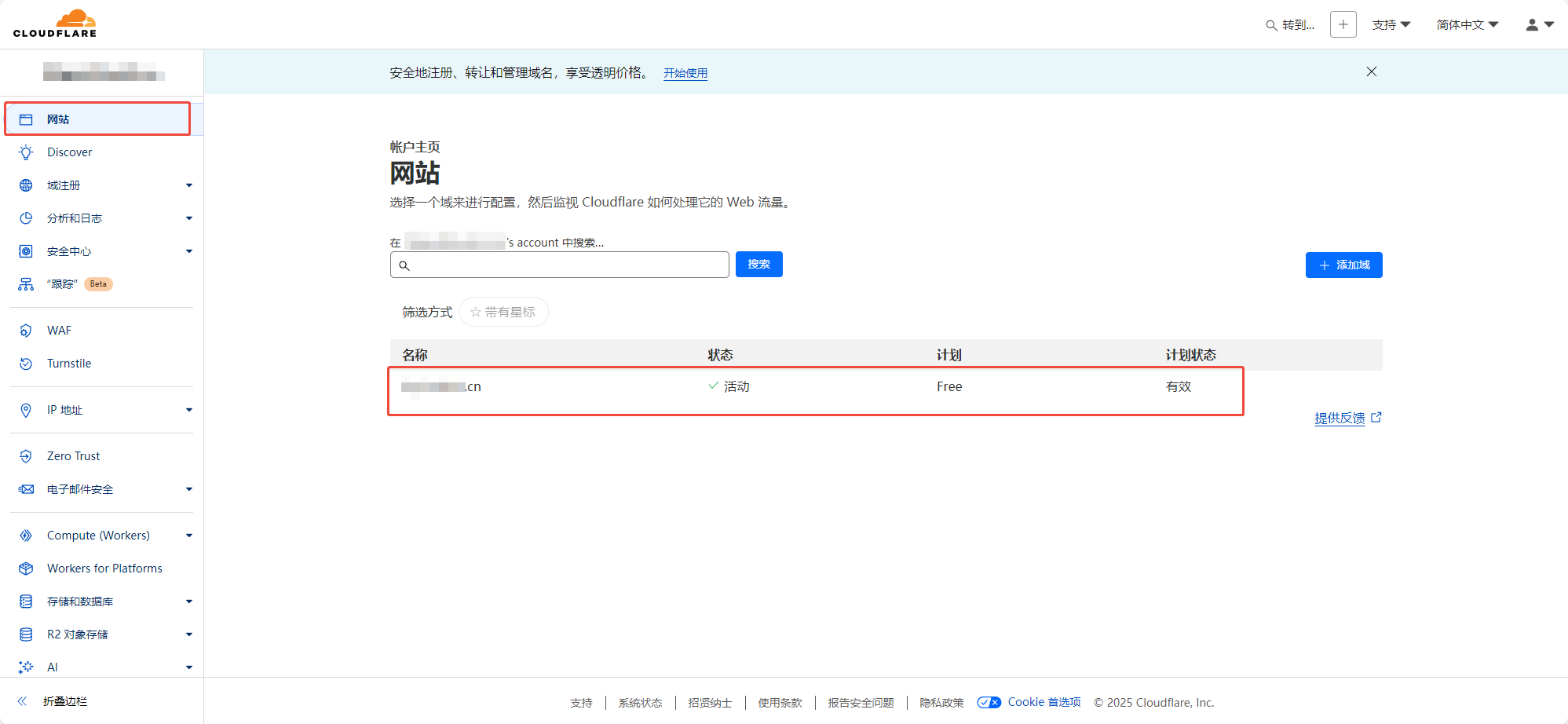Click the WAF shield icon

coord(26,331)
